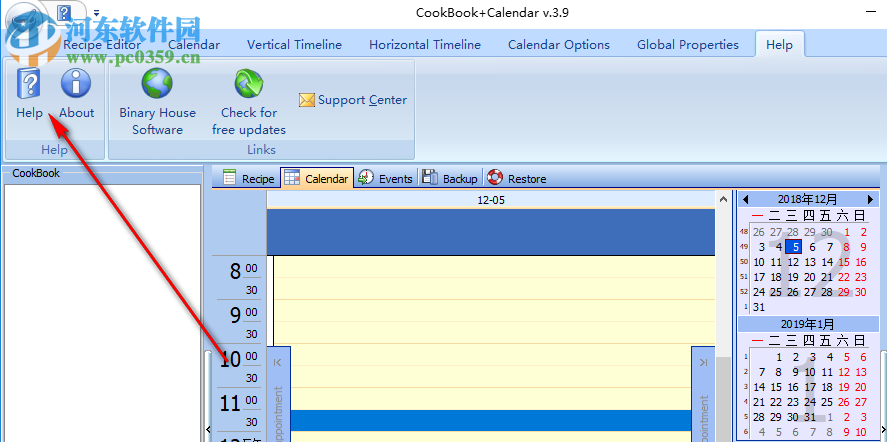Image resolution: width=887 pixels, height=442 pixels.
Task: Select December 22 in mini calendar
Action: [x=843, y=277]
